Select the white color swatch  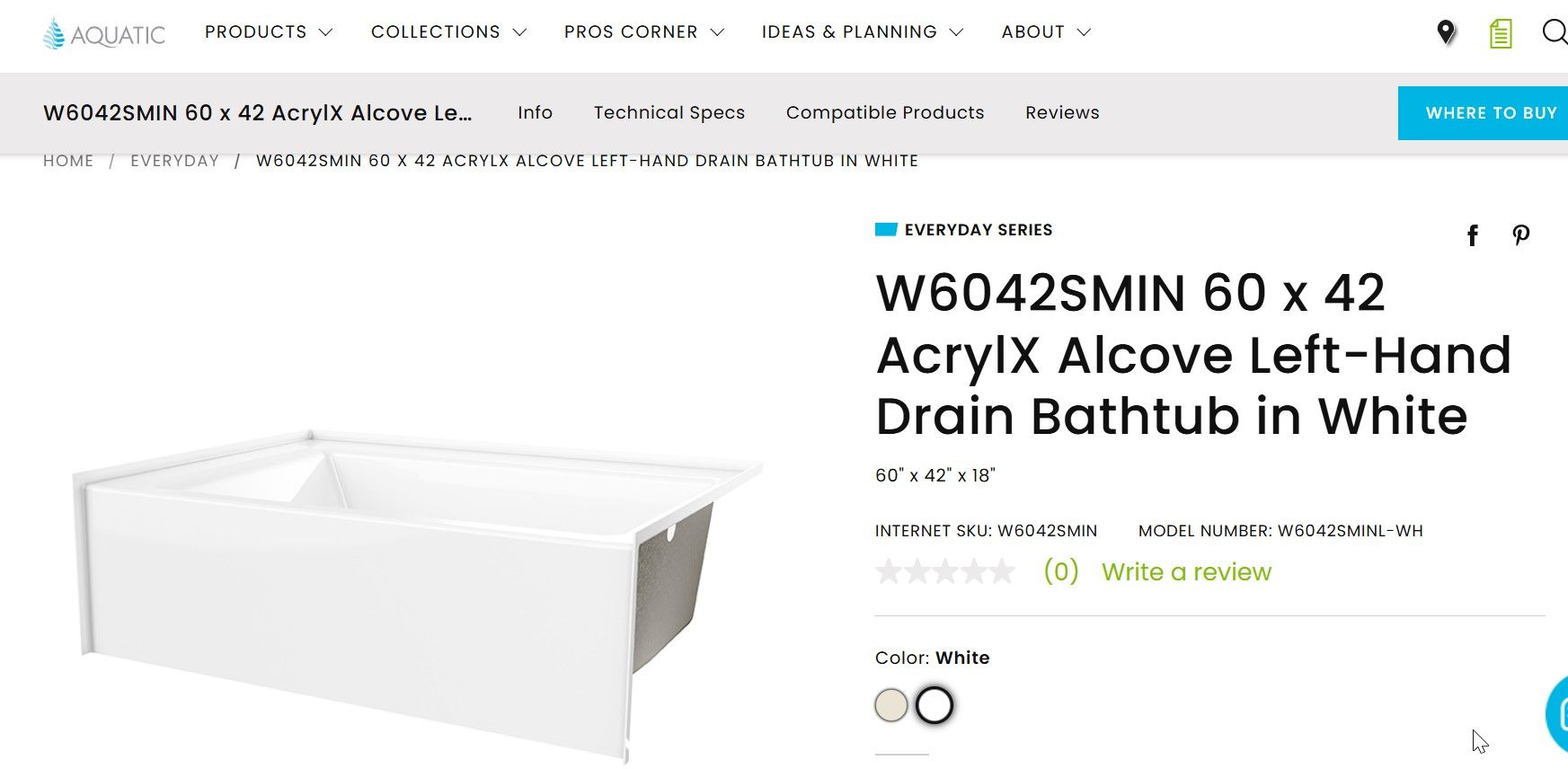935,705
